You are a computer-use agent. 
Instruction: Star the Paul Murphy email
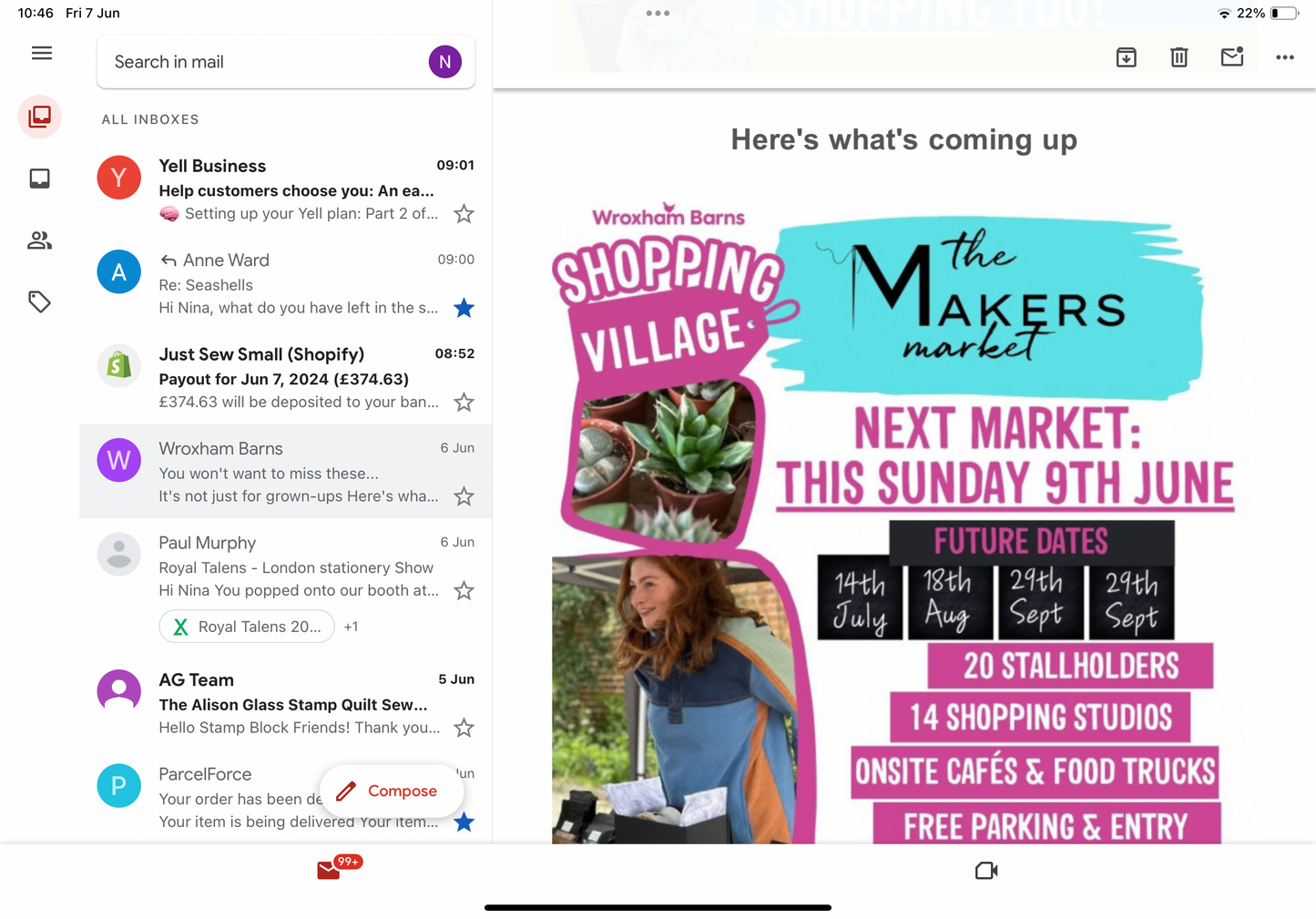pyautogui.click(x=464, y=590)
